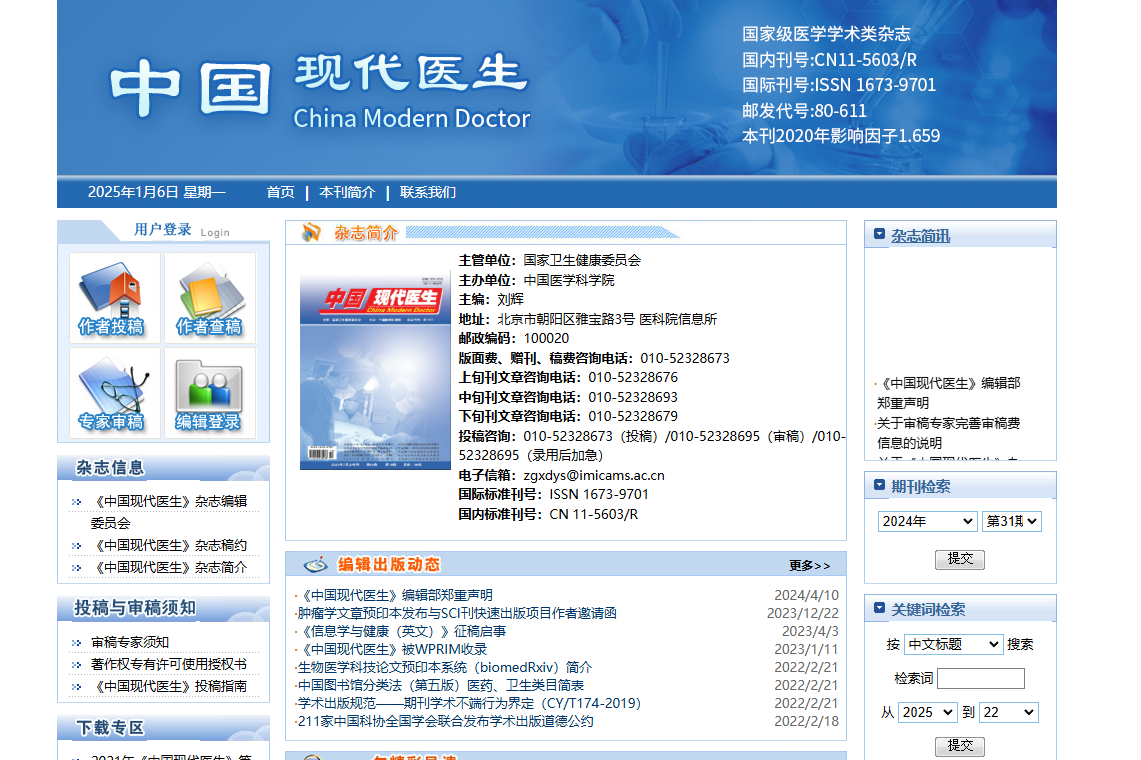Image resolution: width=1141 pixels, height=760 pixels.
Task: Open 《中国现代医生》被WPRIM收录 news item
Action: click(393, 649)
